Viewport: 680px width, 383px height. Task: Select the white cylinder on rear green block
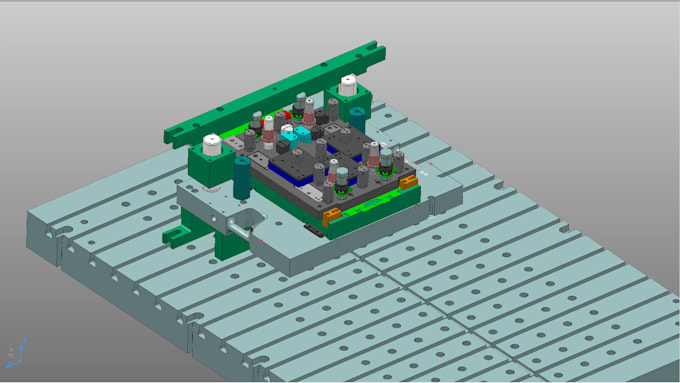click(348, 85)
